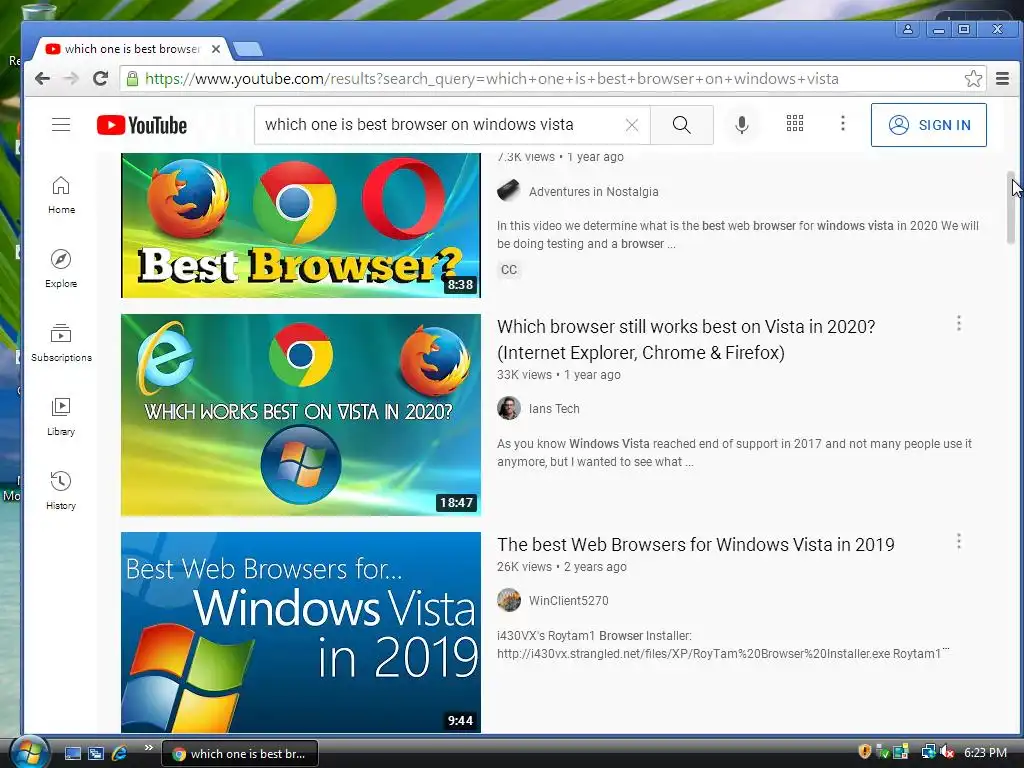Open the Chrome profile user button
Viewport: 1024px width, 768px height.
(908, 29)
